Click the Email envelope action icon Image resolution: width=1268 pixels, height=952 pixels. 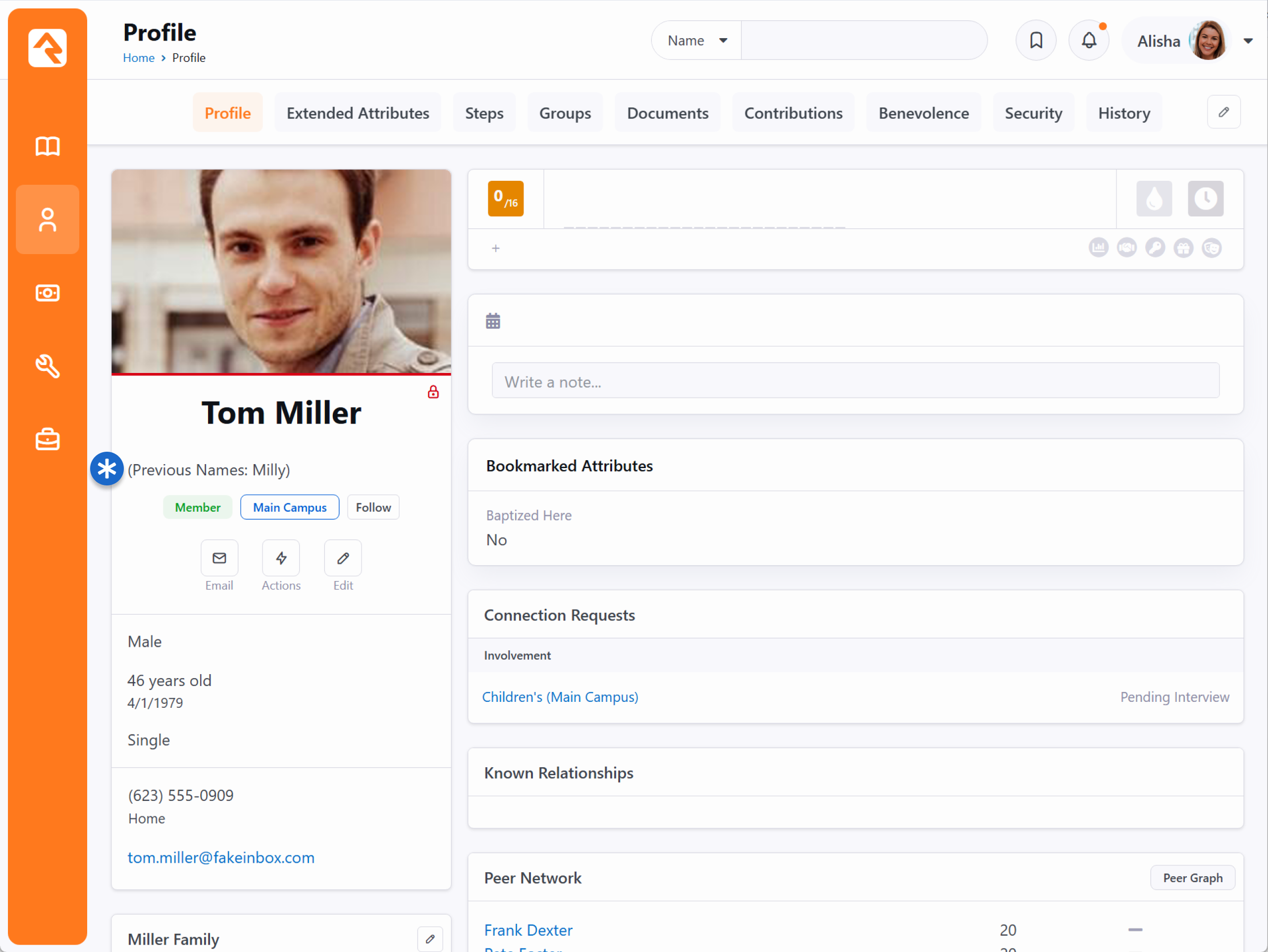219,558
